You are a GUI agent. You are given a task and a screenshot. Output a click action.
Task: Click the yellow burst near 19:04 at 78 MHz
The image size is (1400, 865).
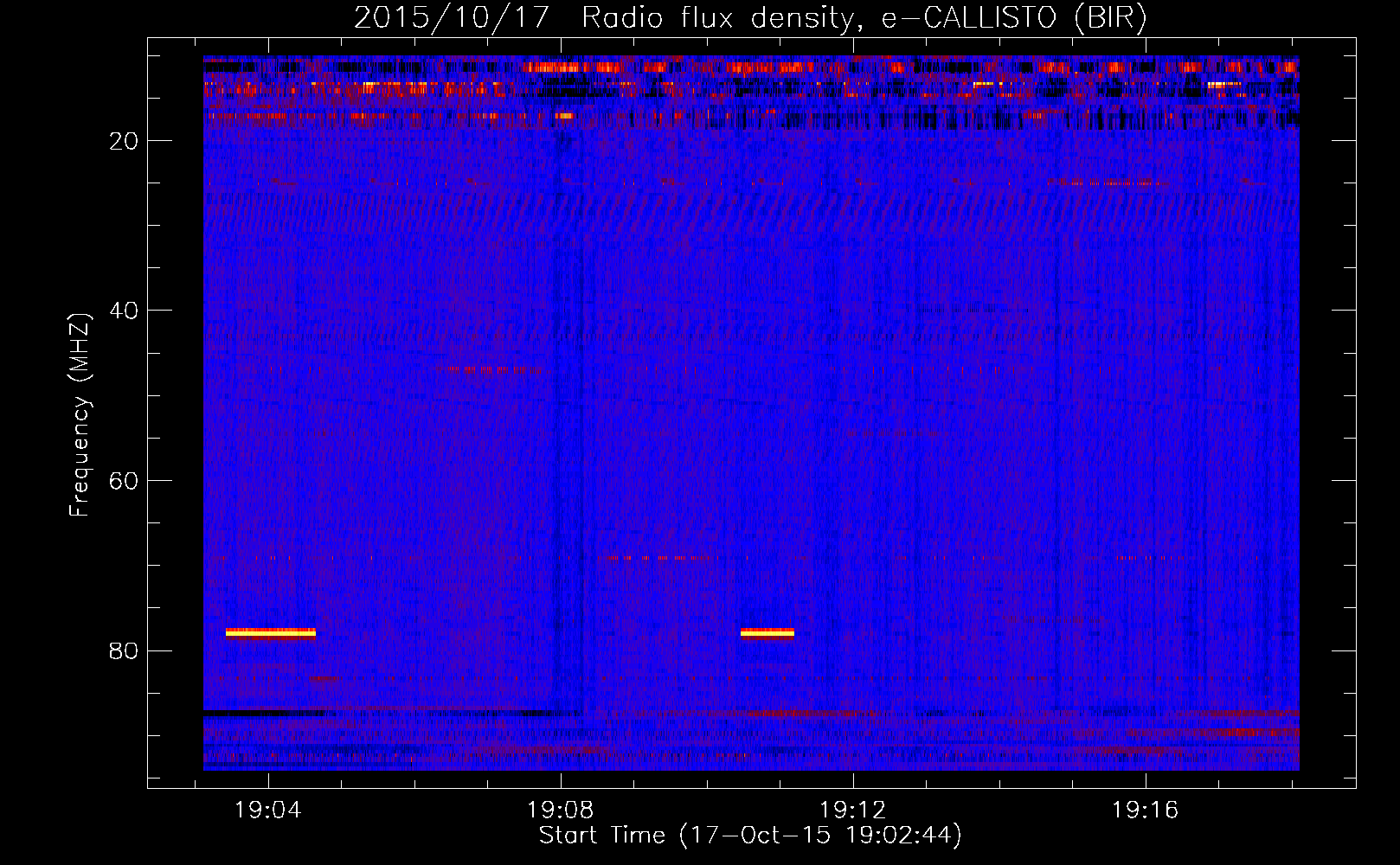[x=271, y=633]
